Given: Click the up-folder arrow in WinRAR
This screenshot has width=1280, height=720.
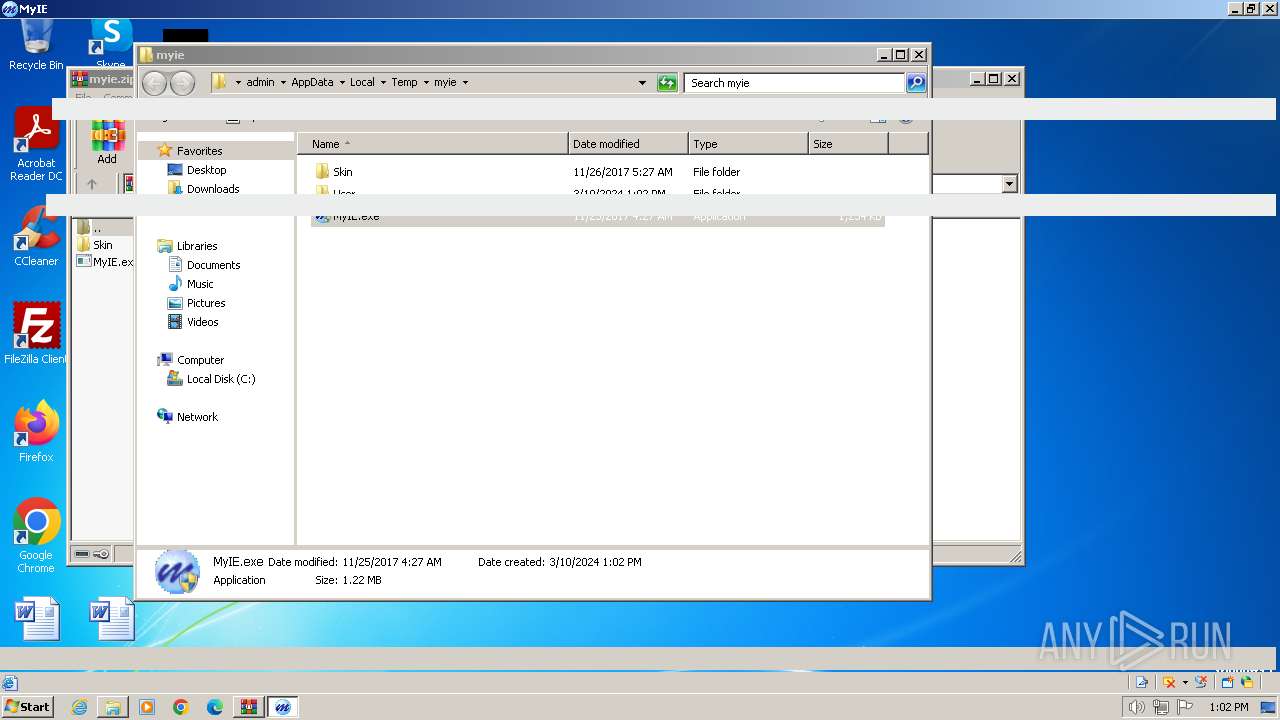Looking at the screenshot, I should click(x=92, y=184).
